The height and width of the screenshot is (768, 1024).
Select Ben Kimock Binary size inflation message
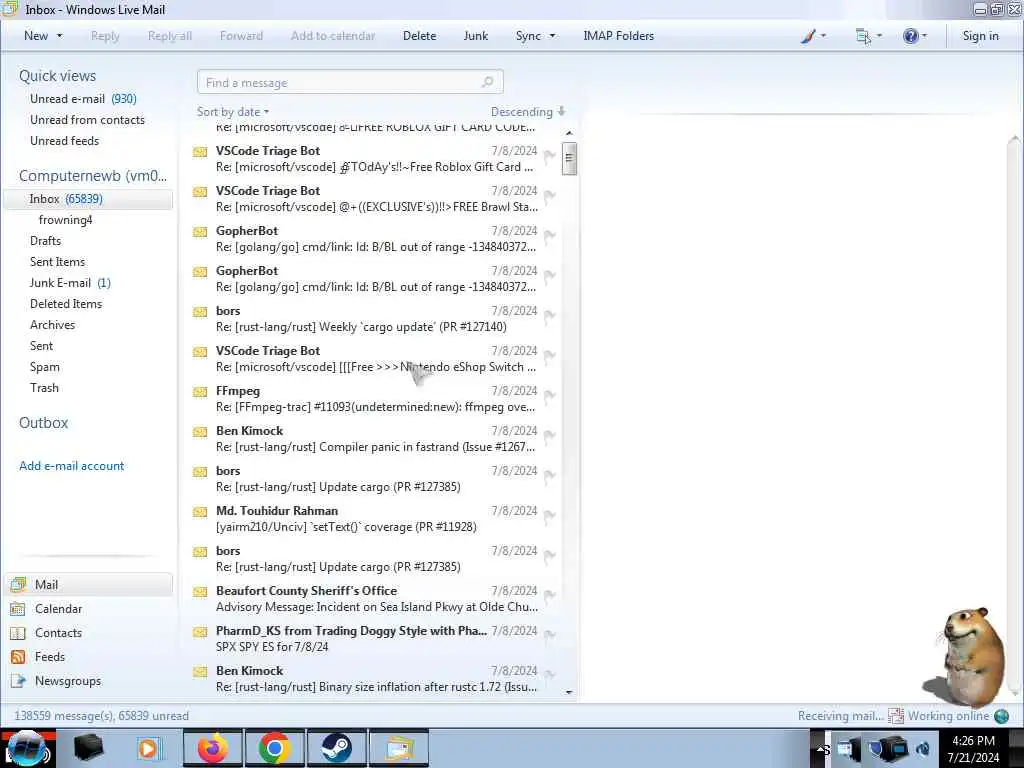coord(374,679)
